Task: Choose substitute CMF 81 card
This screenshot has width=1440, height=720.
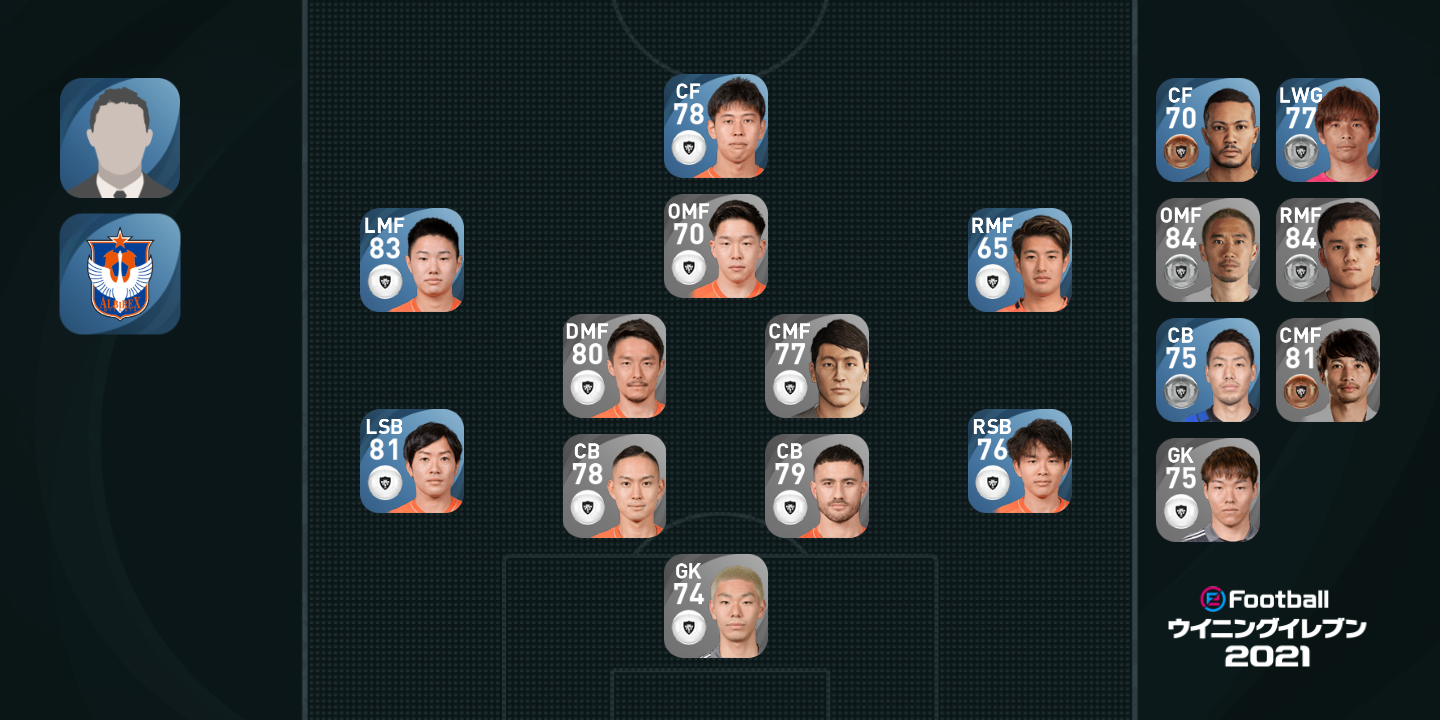Action: tap(1328, 370)
